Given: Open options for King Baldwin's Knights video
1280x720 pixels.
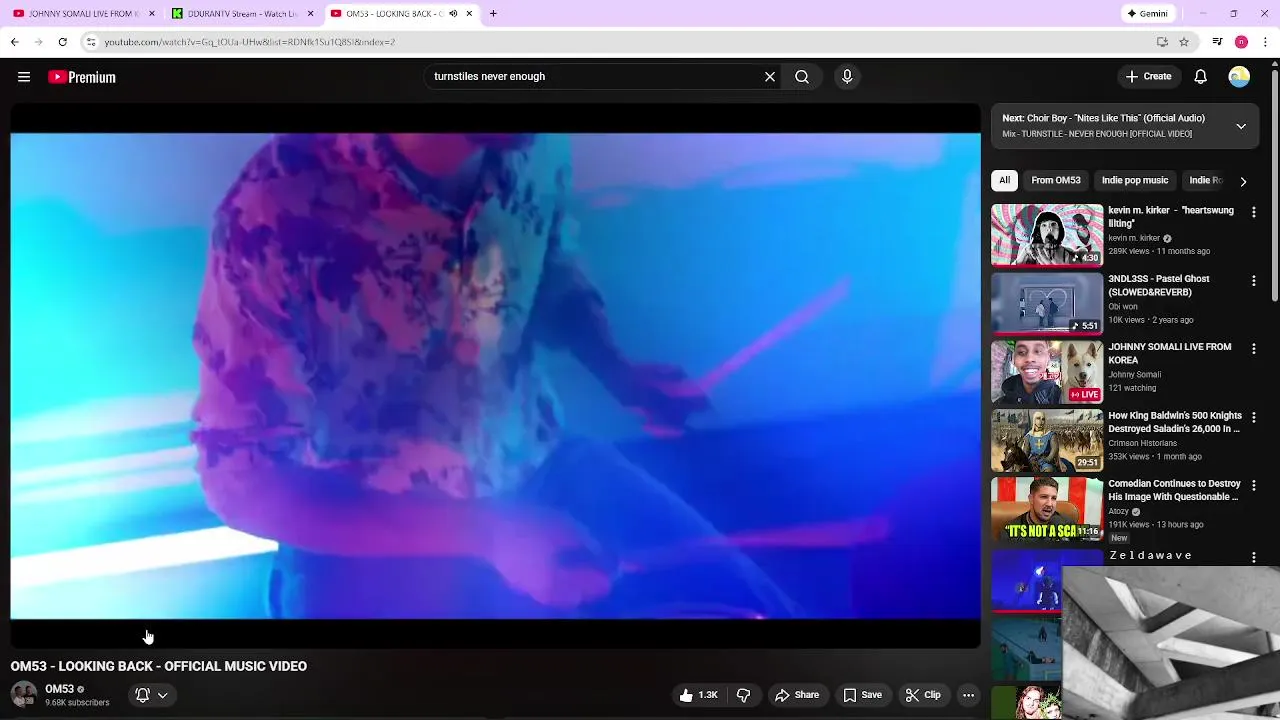Looking at the screenshot, I should coord(1253,417).
